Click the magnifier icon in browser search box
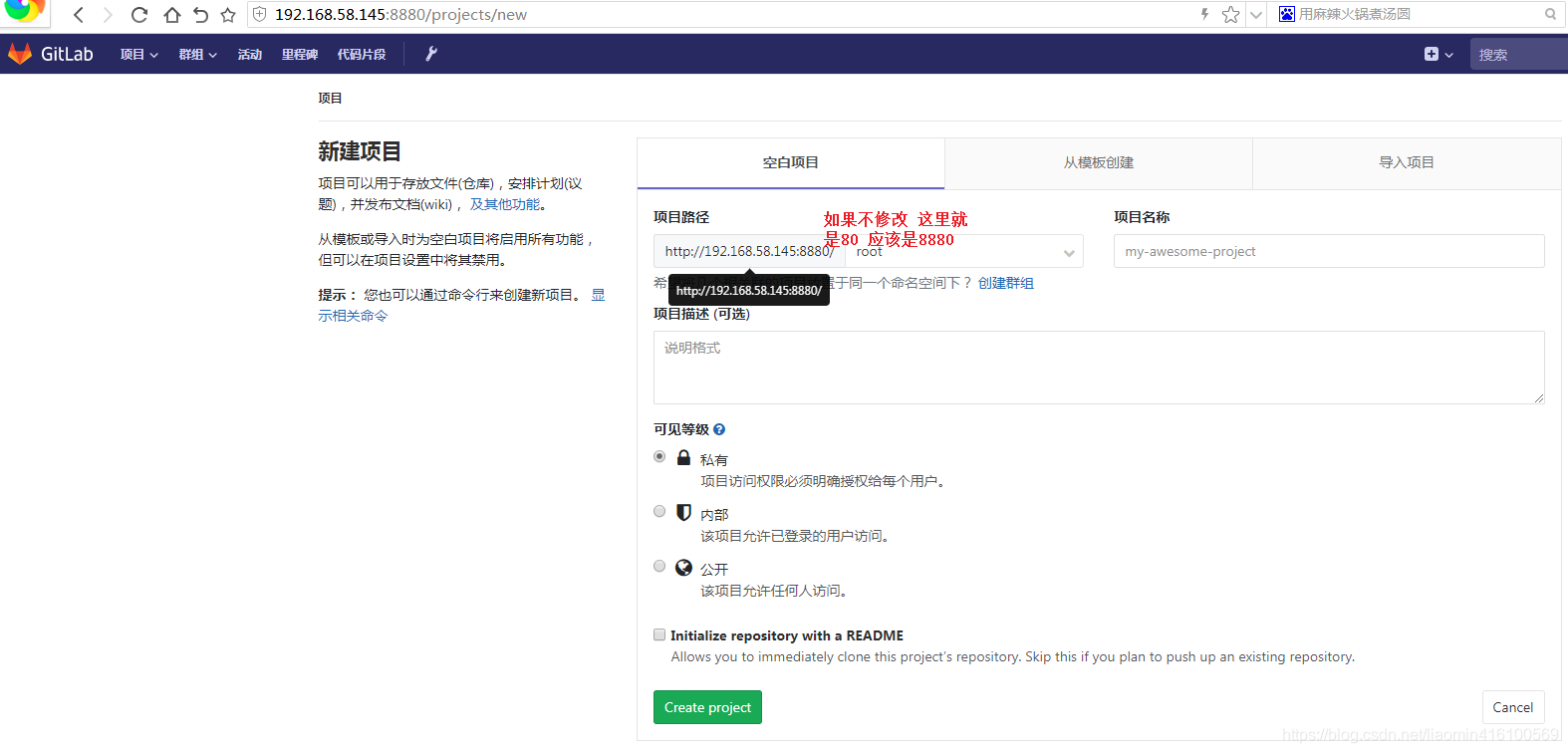This screenshot has width=1568, height=753. pos(1550,14)
